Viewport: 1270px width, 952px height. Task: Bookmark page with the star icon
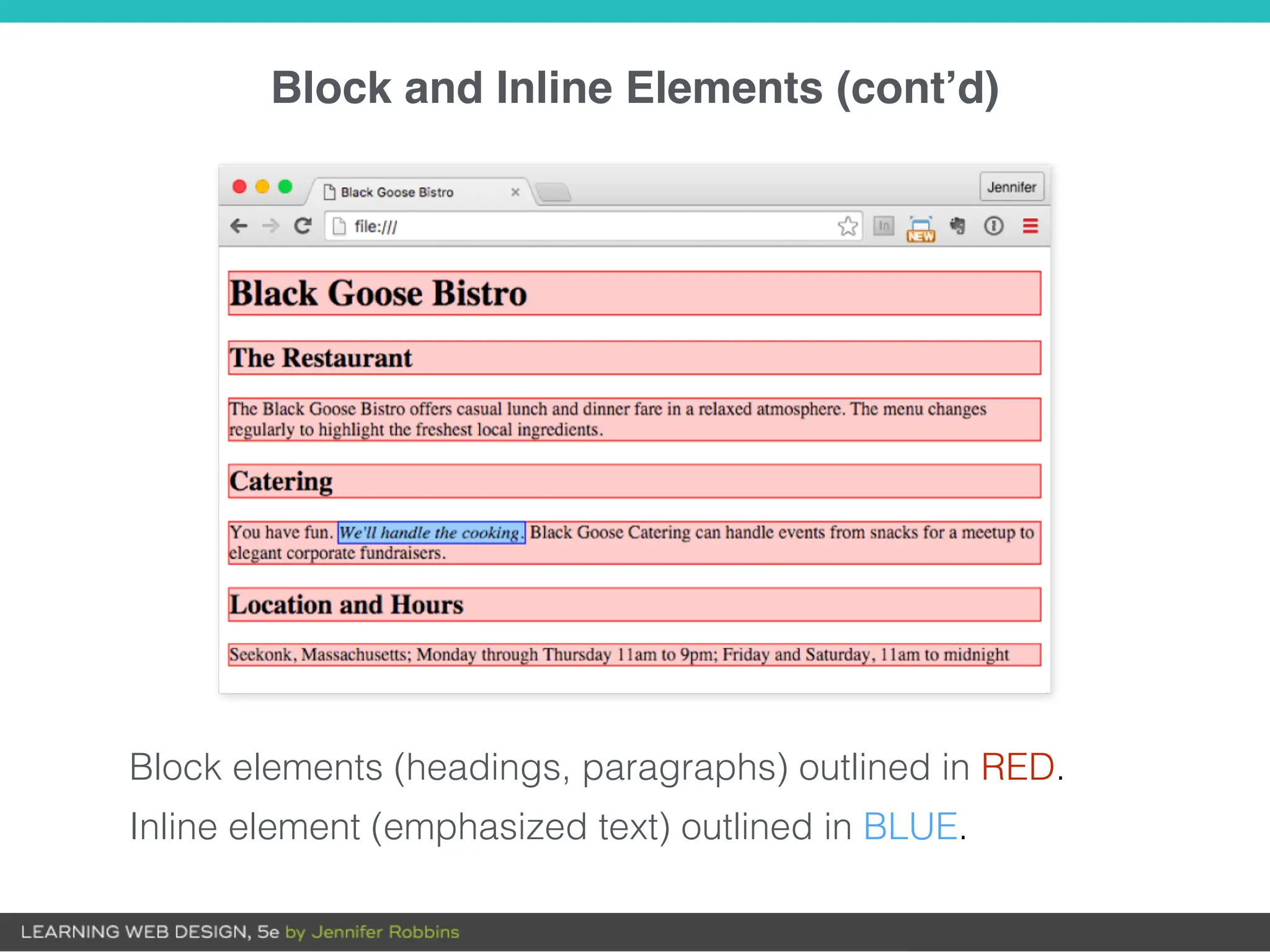pyautogui.click(x=848, y=226)
